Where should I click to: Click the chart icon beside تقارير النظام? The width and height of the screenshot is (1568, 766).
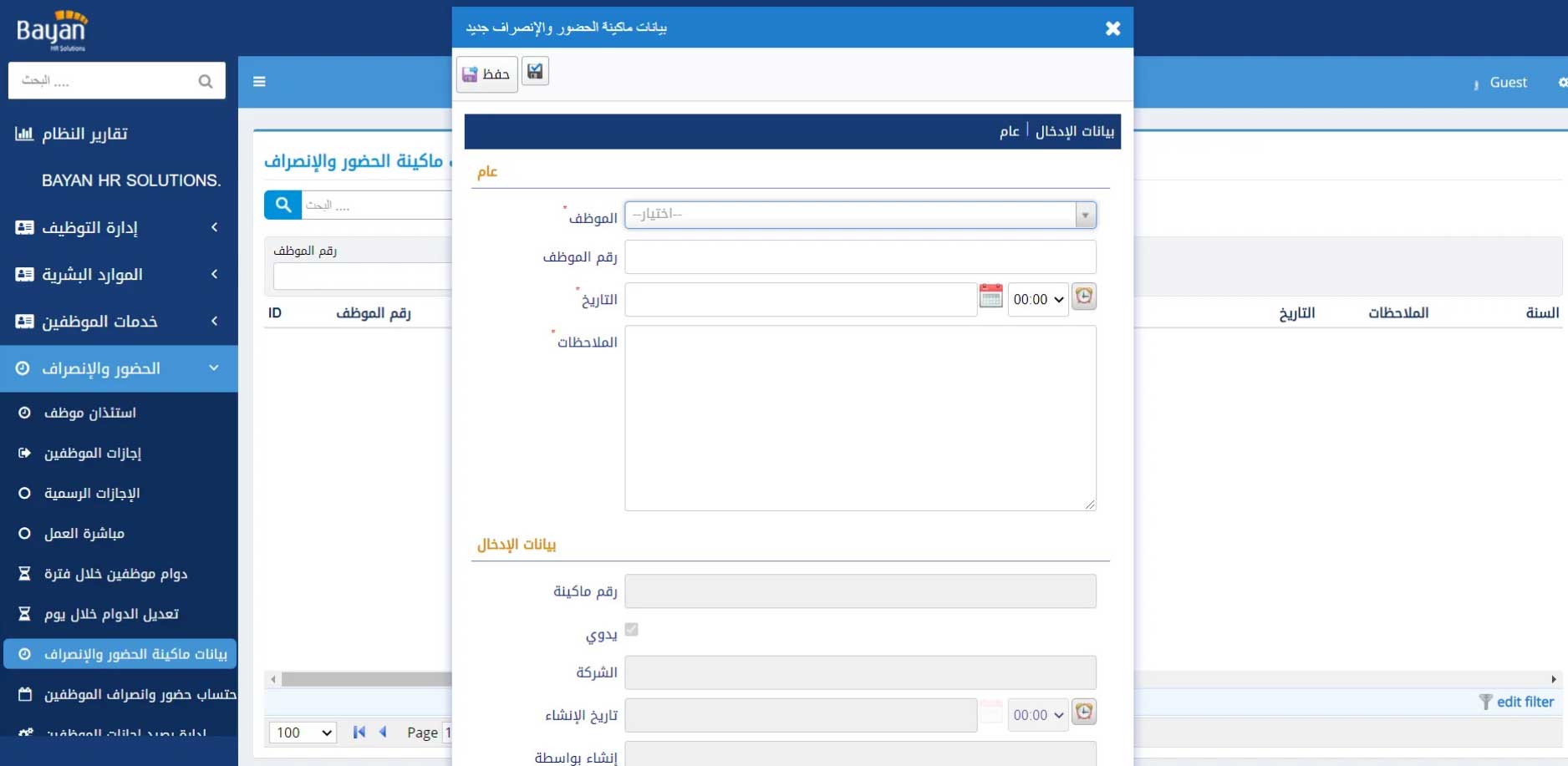tap(24, 134)
